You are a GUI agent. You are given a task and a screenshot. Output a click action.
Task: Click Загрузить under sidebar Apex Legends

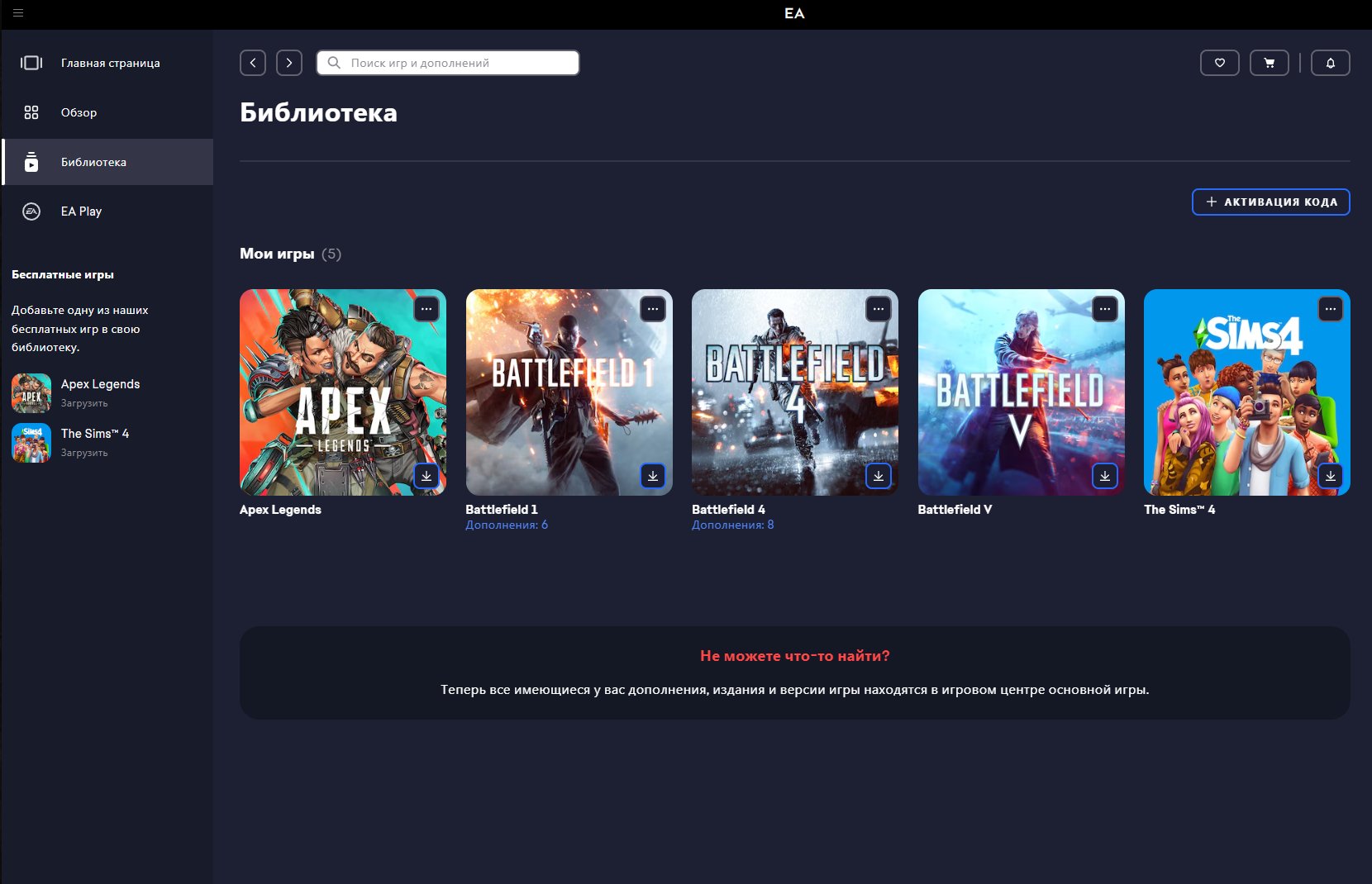84,403
